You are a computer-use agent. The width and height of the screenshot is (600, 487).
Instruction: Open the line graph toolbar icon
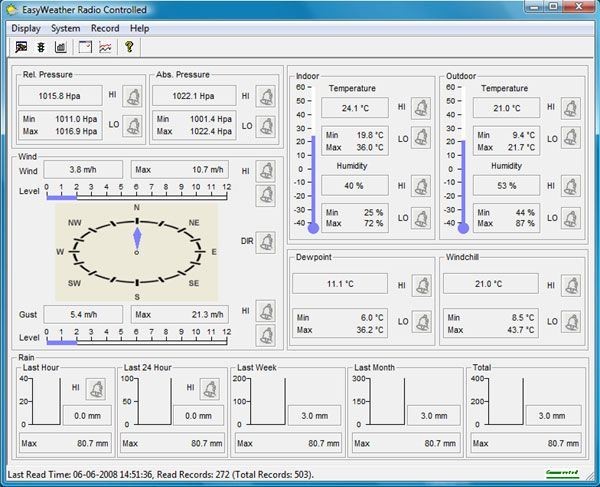click(x=105, y=47)
